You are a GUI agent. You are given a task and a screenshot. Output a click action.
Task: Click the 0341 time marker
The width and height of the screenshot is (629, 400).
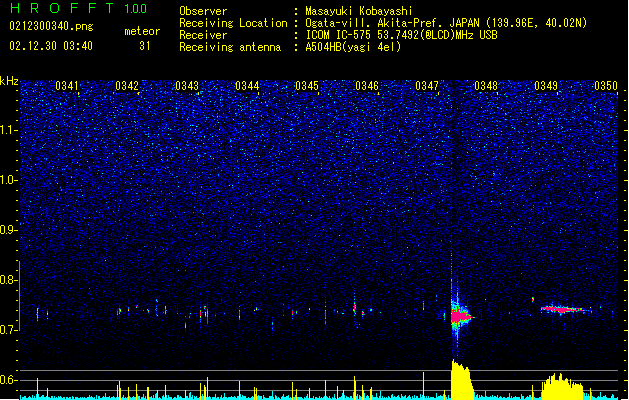click(x=67, y=86)
